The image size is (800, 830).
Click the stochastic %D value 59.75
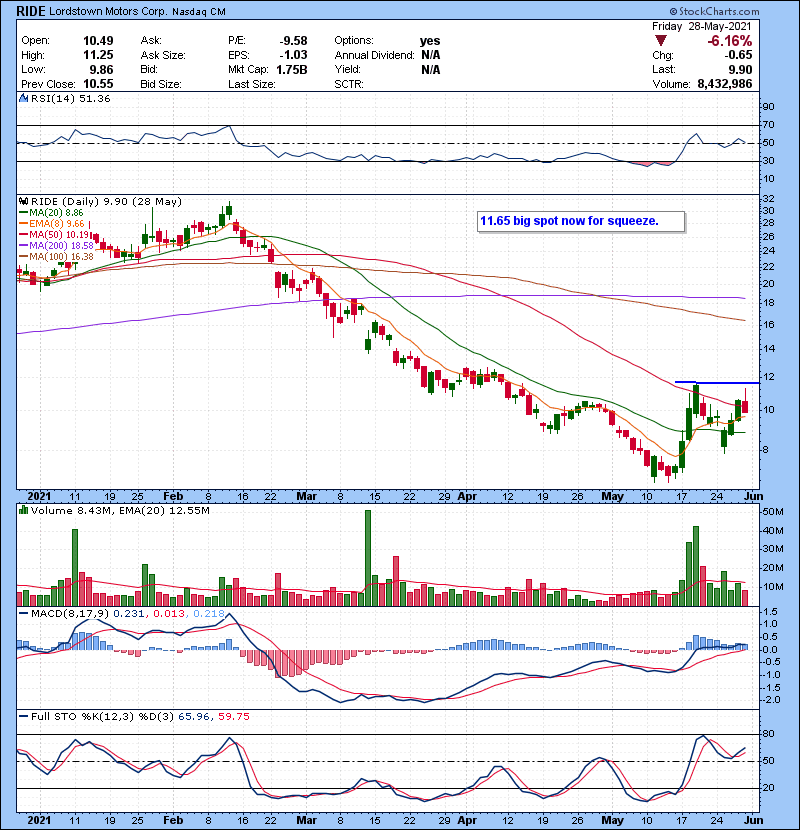(x=233, y=717)
